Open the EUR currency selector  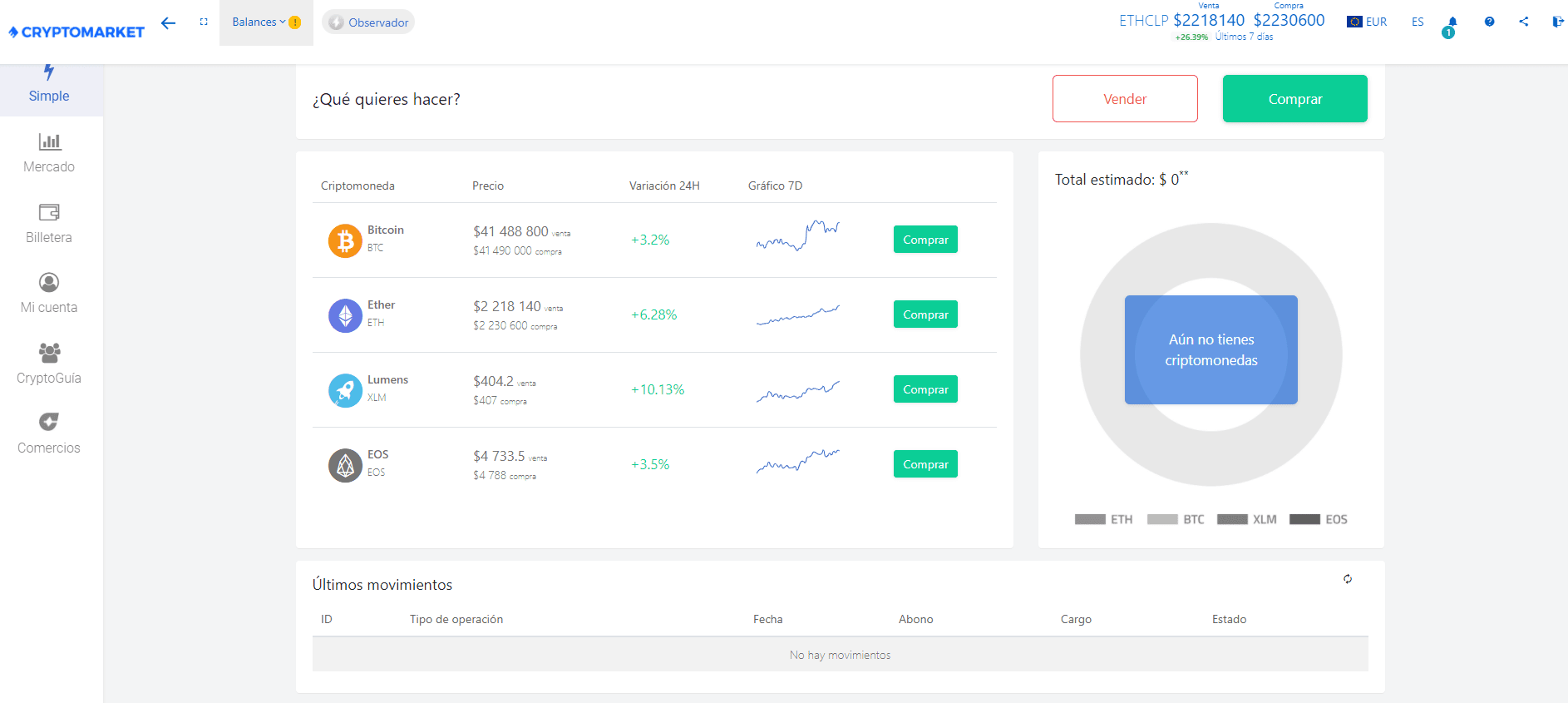click(x=1367, y=22)
